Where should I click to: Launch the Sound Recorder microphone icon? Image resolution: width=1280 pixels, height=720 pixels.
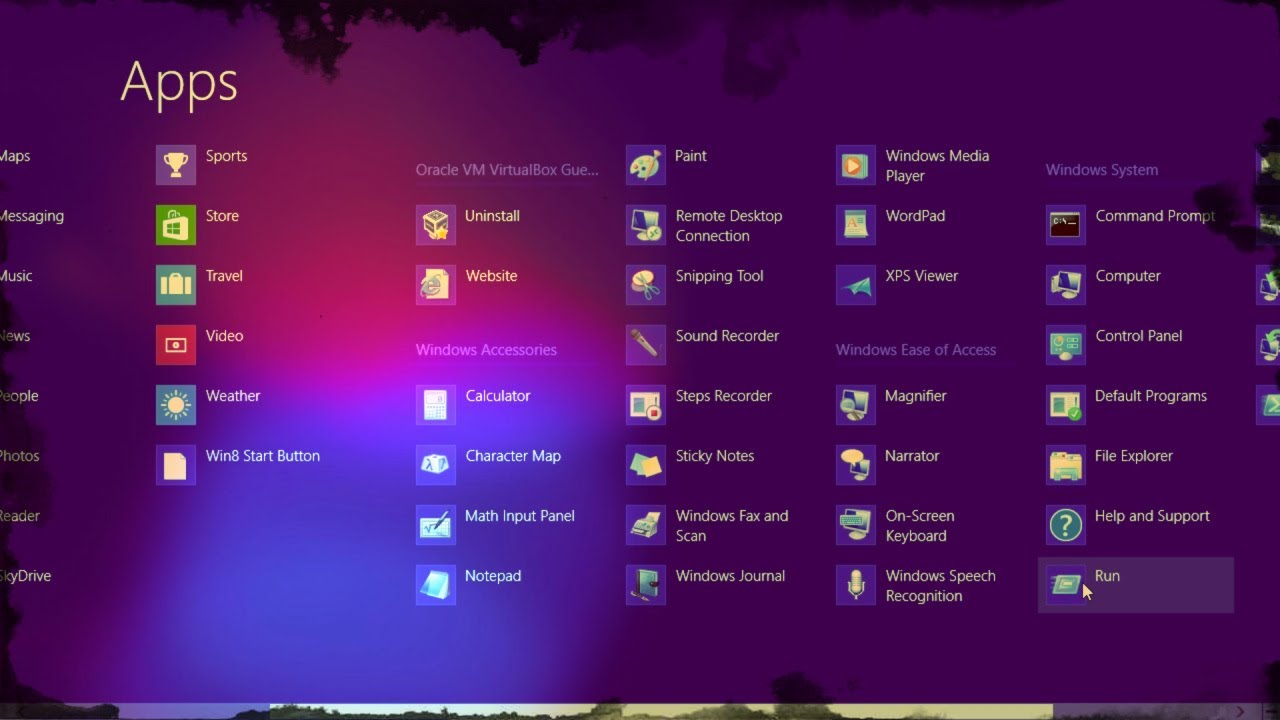646,345
